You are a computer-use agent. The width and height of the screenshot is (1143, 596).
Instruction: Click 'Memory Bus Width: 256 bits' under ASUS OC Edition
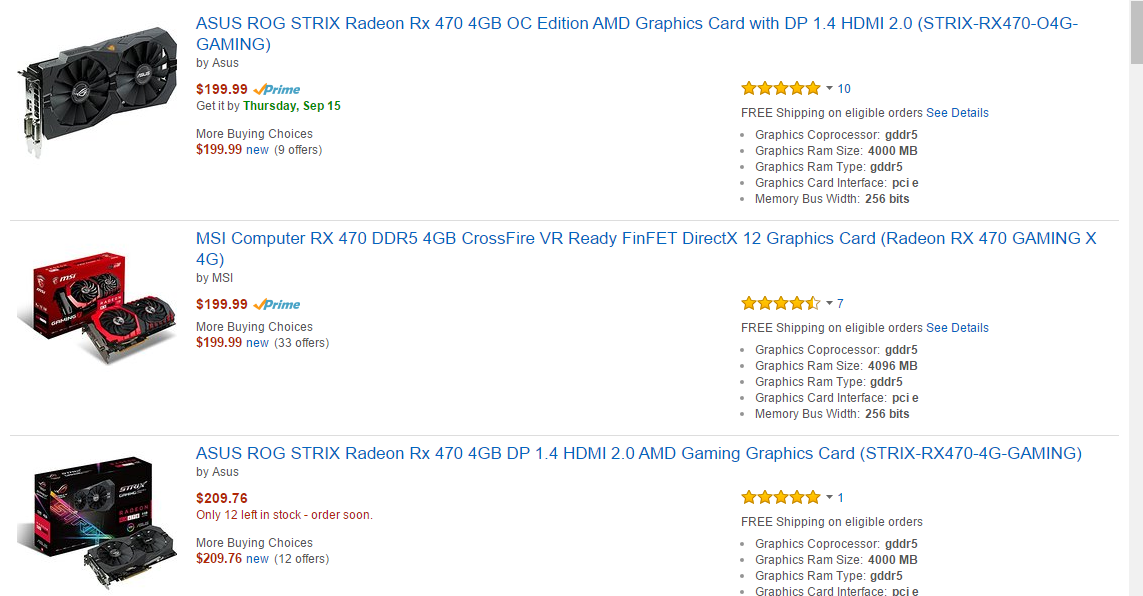click(x=832, y=199)
